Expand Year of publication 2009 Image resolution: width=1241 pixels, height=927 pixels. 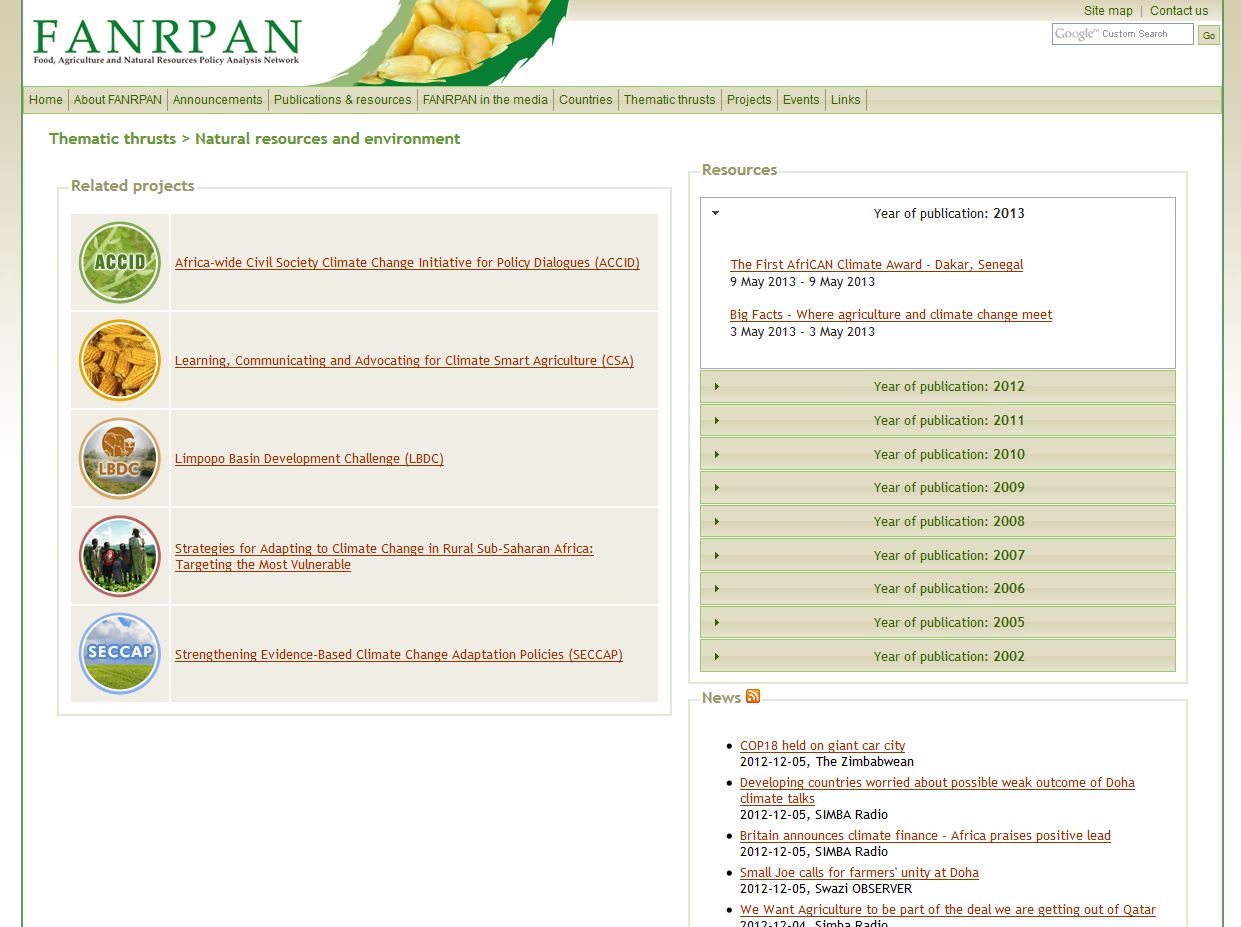click(938, 488)
